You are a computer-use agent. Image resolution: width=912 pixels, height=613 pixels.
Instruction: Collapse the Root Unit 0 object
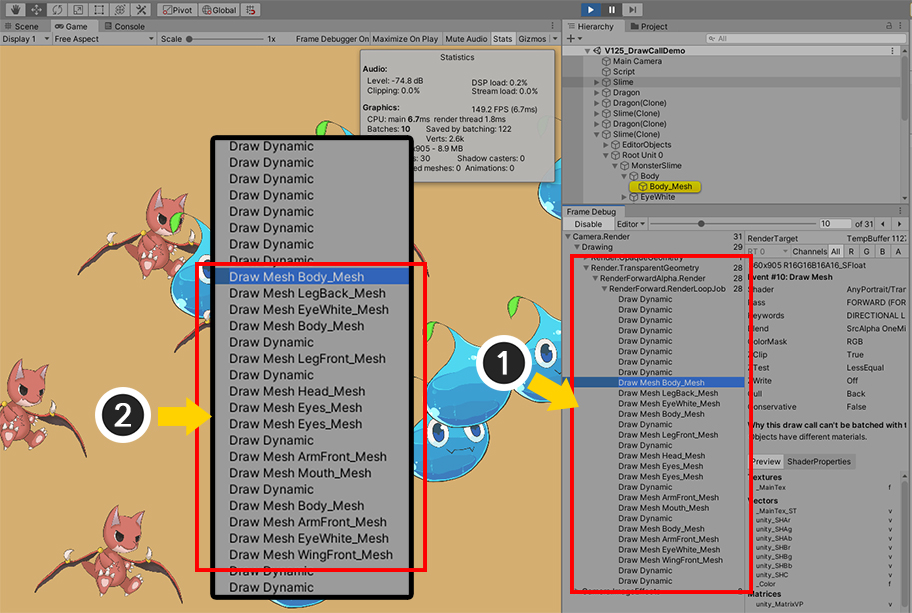coord(606,155)
